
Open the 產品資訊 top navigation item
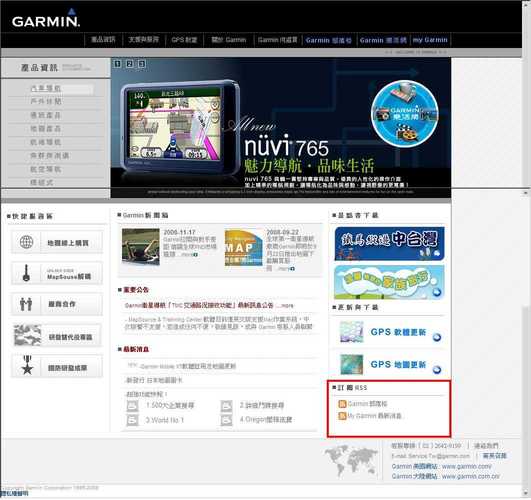click(x=103, y=40)
